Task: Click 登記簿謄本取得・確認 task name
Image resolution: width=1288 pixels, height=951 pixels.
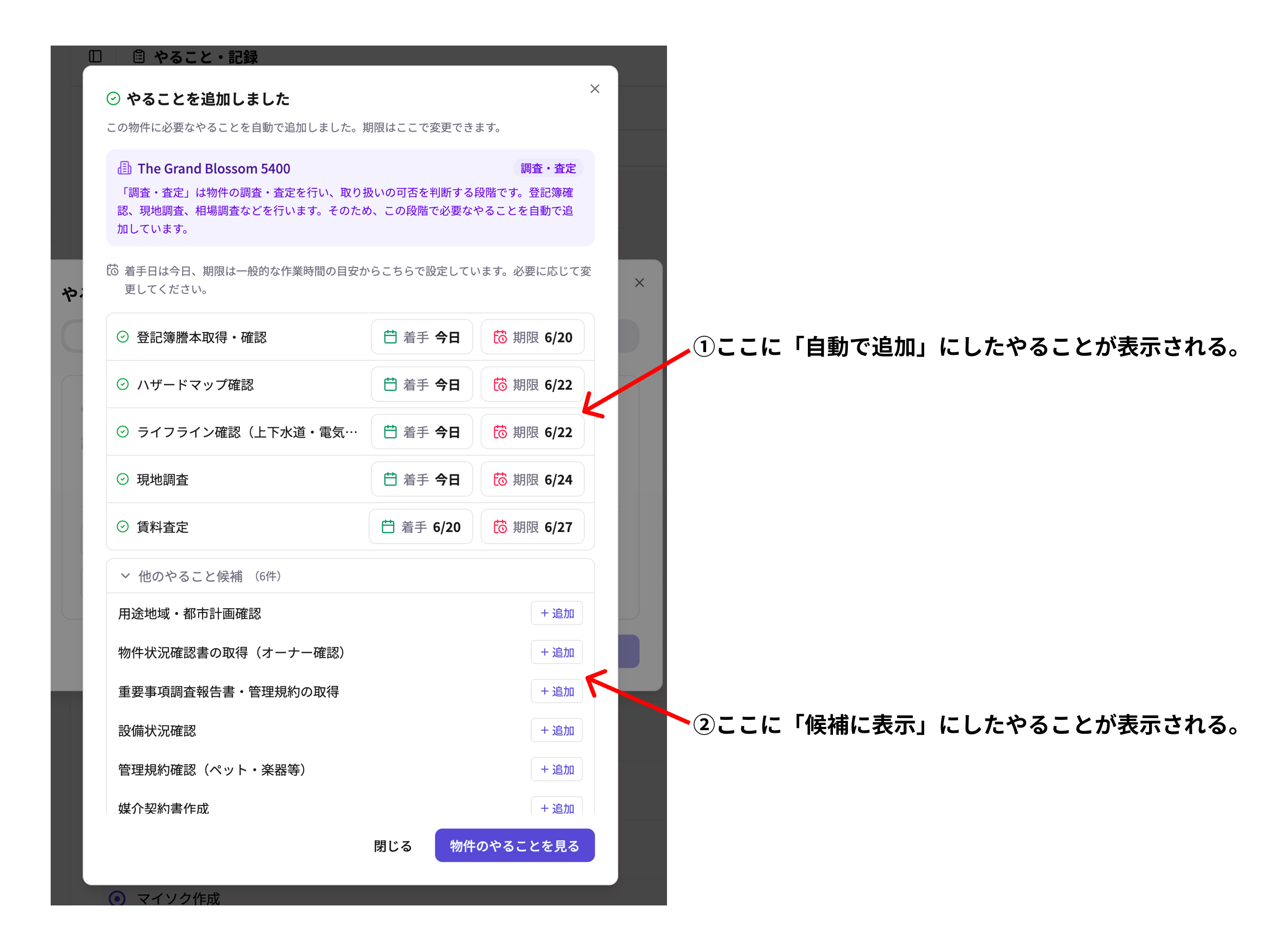Action: click(x=201, y=337)
